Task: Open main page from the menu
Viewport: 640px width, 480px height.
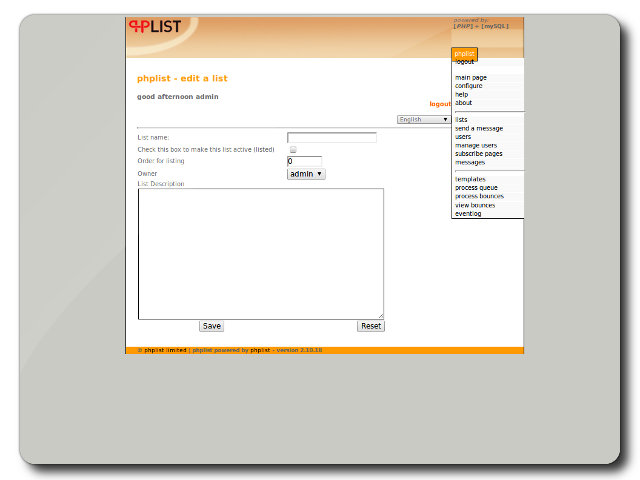Action: [x=471, y=77]
